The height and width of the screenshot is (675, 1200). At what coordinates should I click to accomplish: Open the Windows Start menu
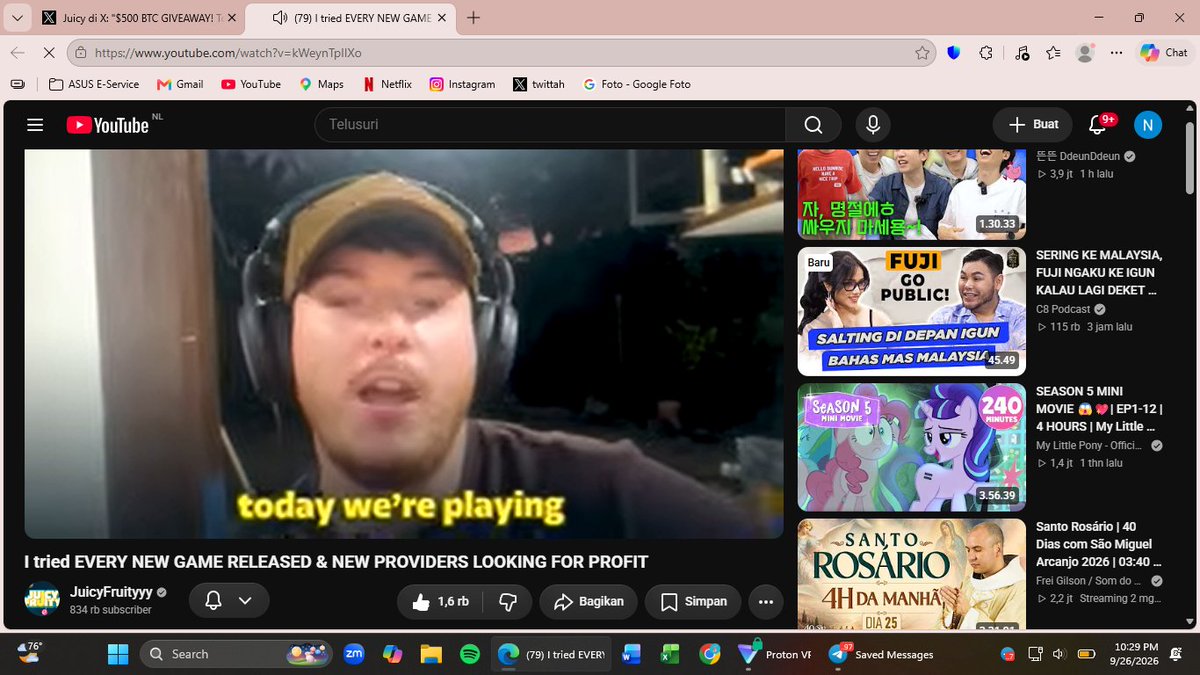point(118,654)
